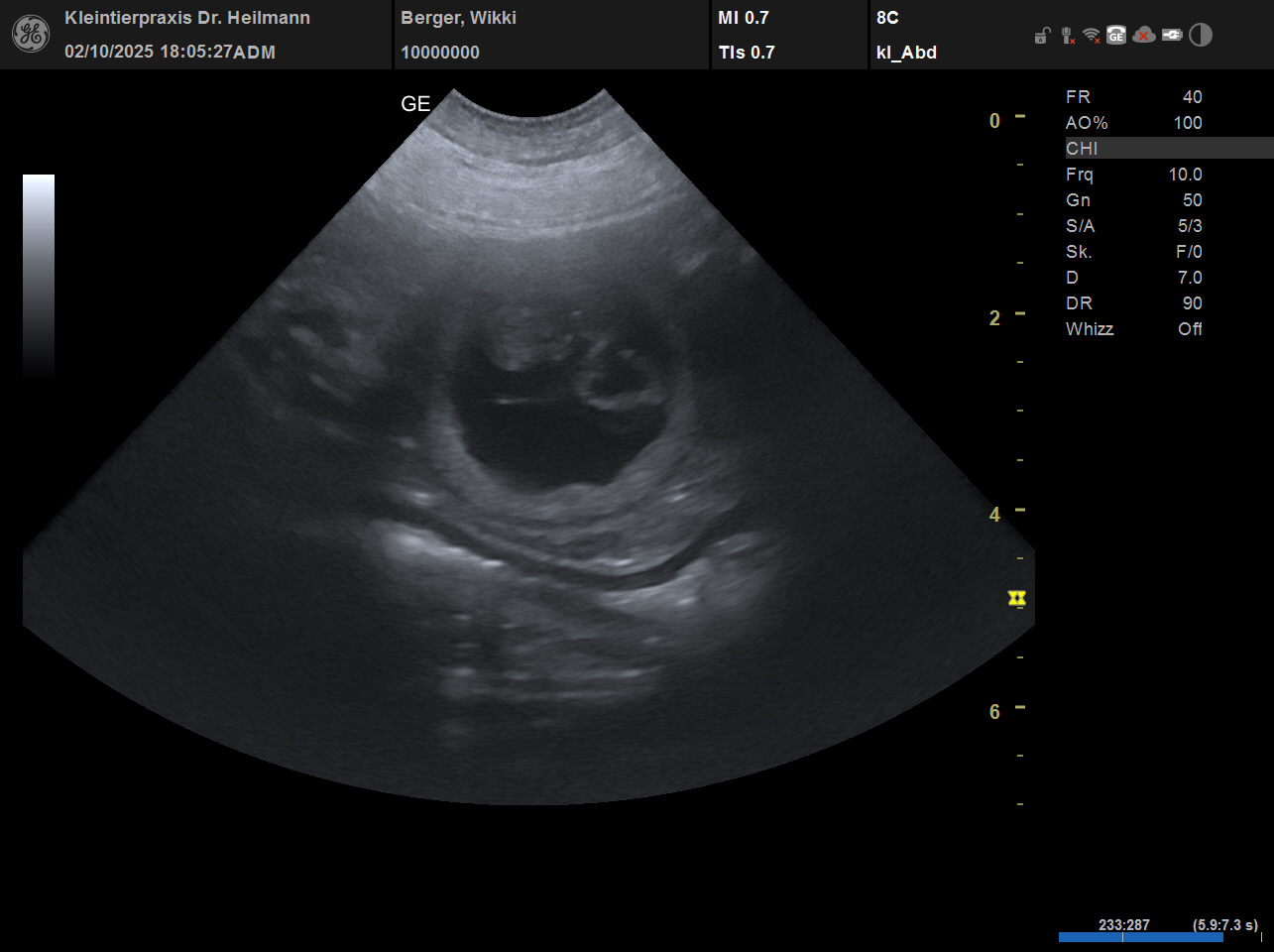Screen dimensions: 1274x952
Task: Click patient name Berger, Wikki
Action: point(458,18)
